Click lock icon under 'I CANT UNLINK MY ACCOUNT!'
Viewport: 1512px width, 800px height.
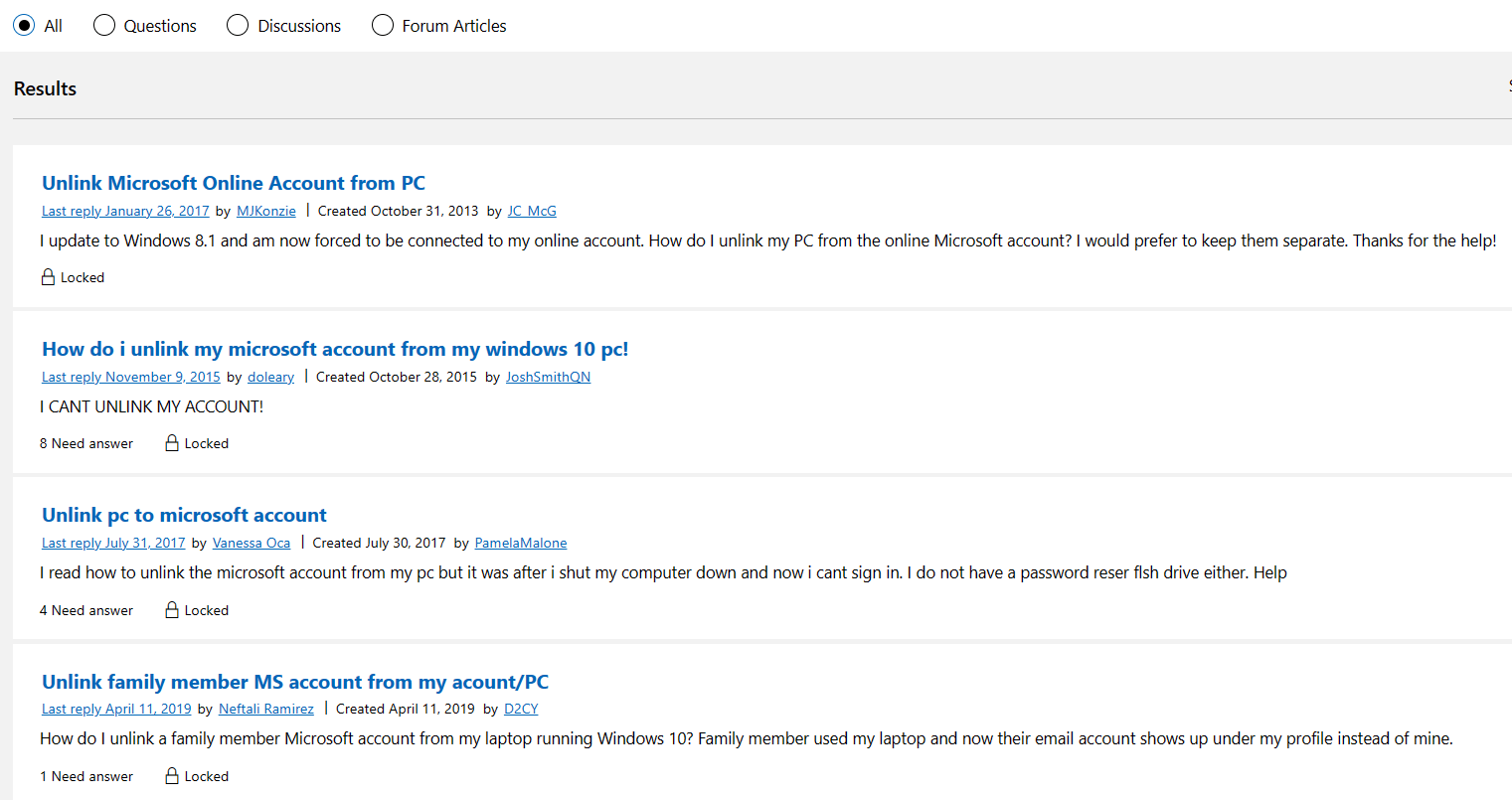(172, 443)
